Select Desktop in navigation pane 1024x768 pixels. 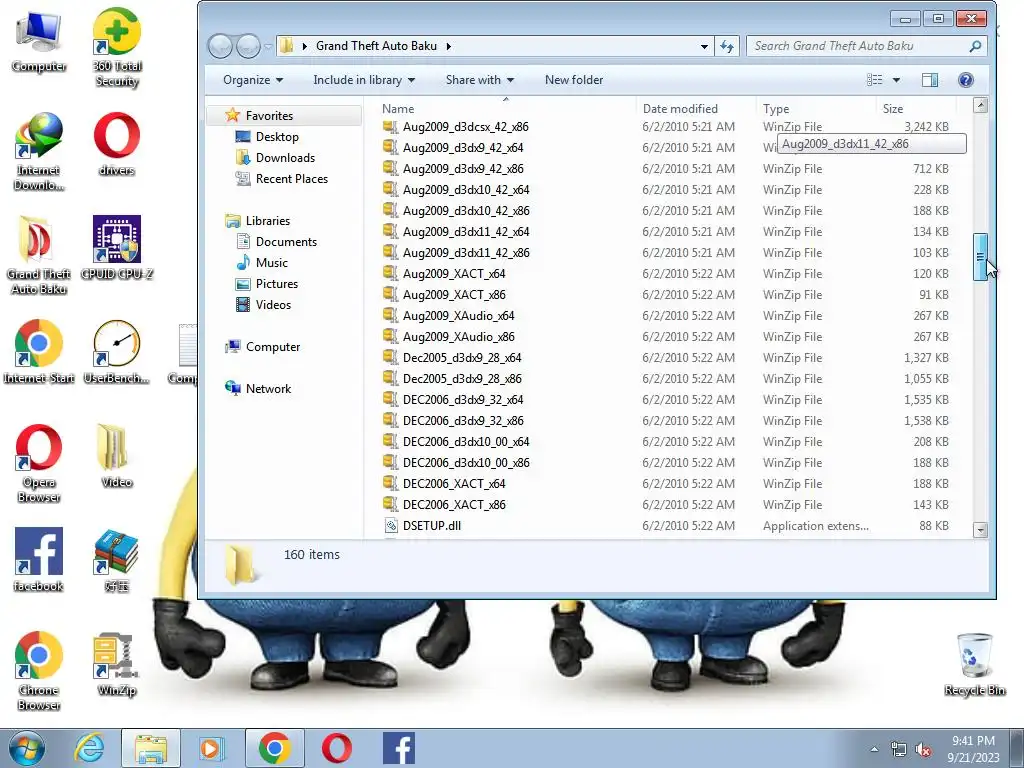[277, 136]
